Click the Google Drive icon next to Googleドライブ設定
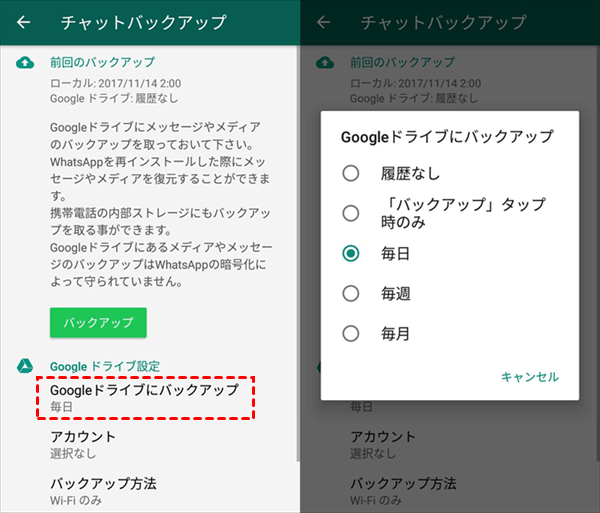600x513 pixels. click(x=24, y=366)
